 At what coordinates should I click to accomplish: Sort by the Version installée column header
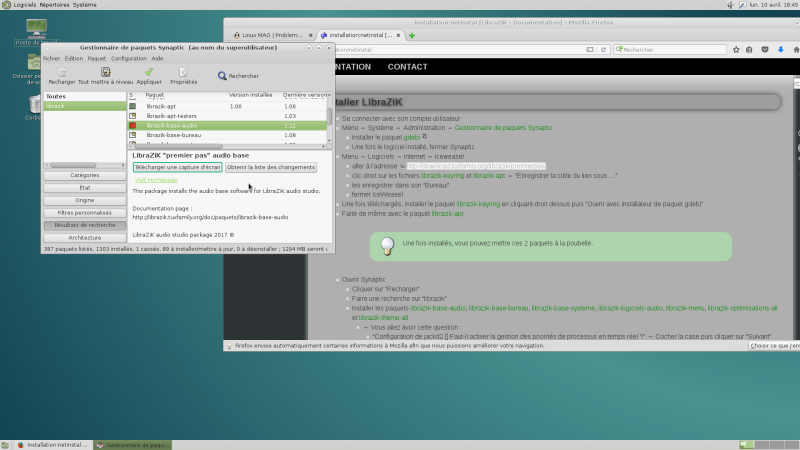(251, 95)
